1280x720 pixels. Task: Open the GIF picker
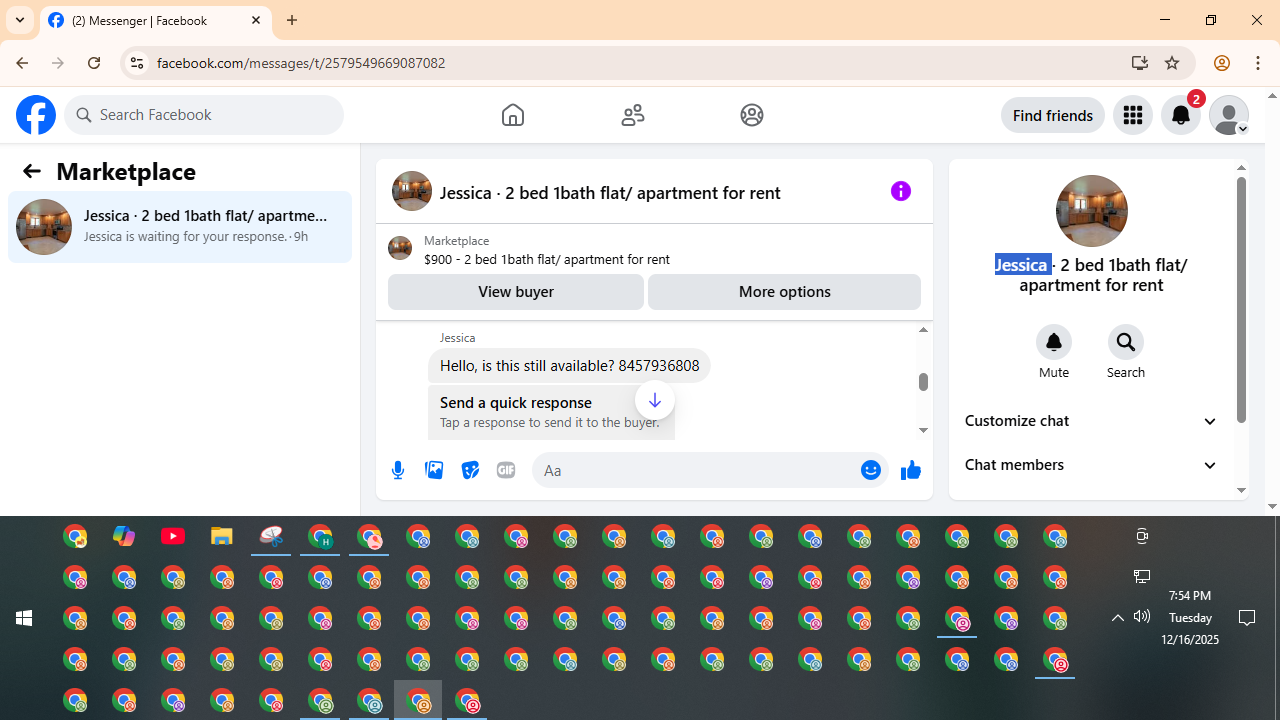coord(506,470)
